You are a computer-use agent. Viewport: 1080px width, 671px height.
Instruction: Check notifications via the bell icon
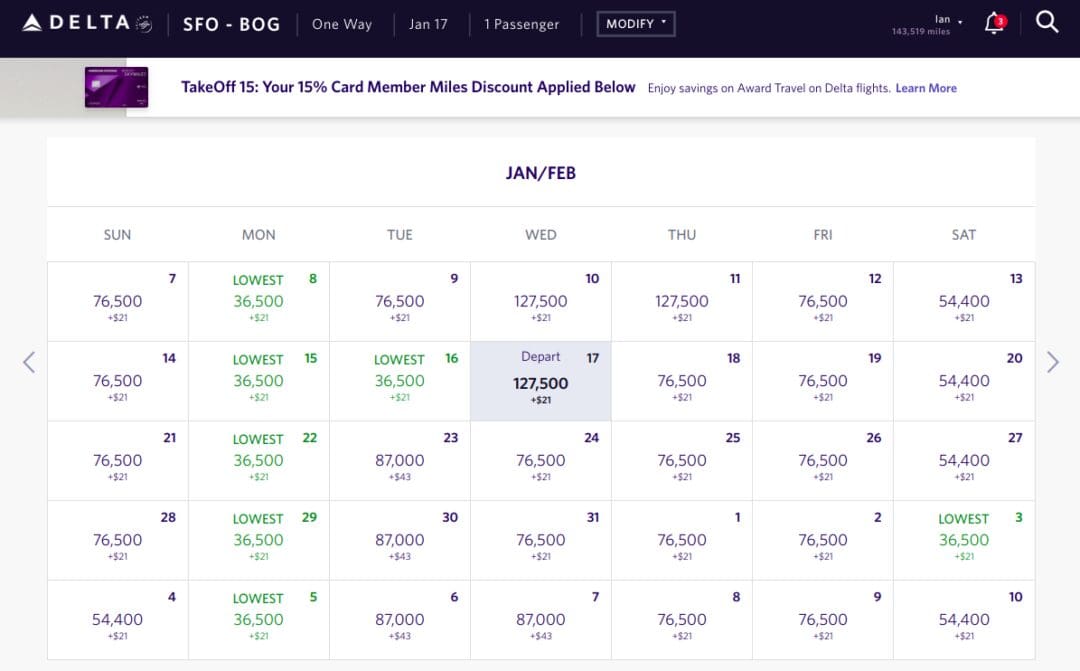[x=993, y=24]
